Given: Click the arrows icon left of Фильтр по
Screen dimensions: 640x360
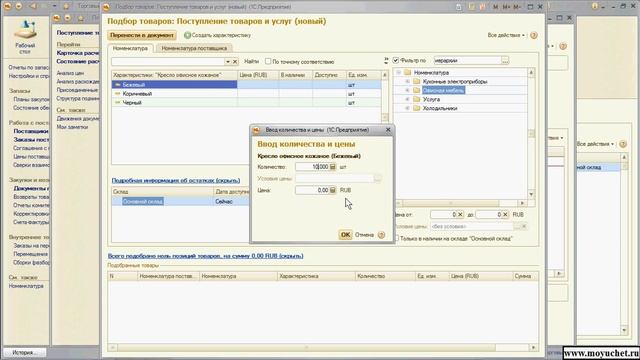Looking at the screenshot, I should pos(386,61).
